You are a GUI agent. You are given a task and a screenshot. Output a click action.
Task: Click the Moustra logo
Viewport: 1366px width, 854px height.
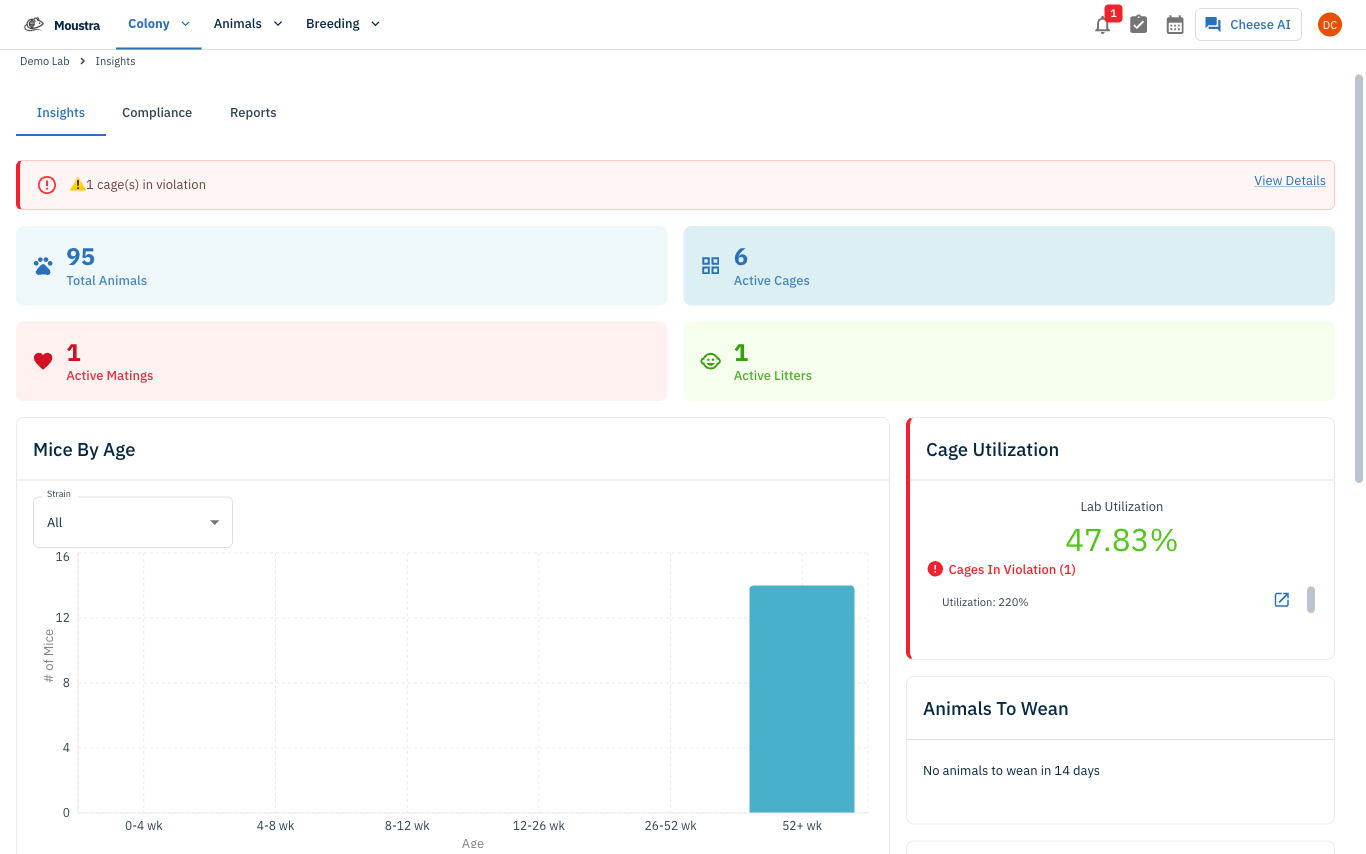pos(62,24)
